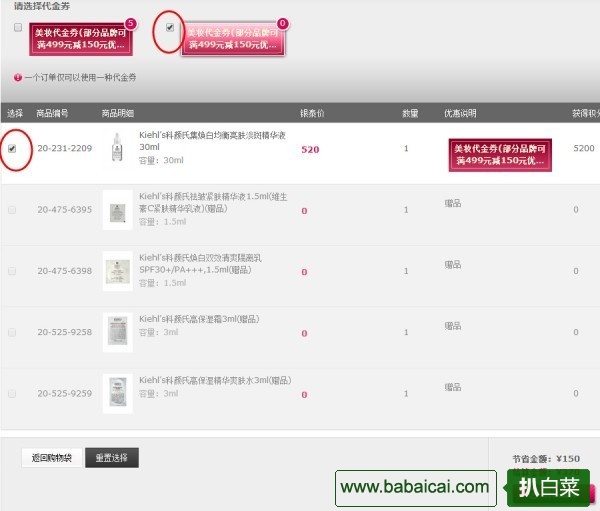The width and height of the screenshot is (600, 511).
Task: Open the 1.5ml firming serum sample thumbnail
Action: [x=117, y=210]
